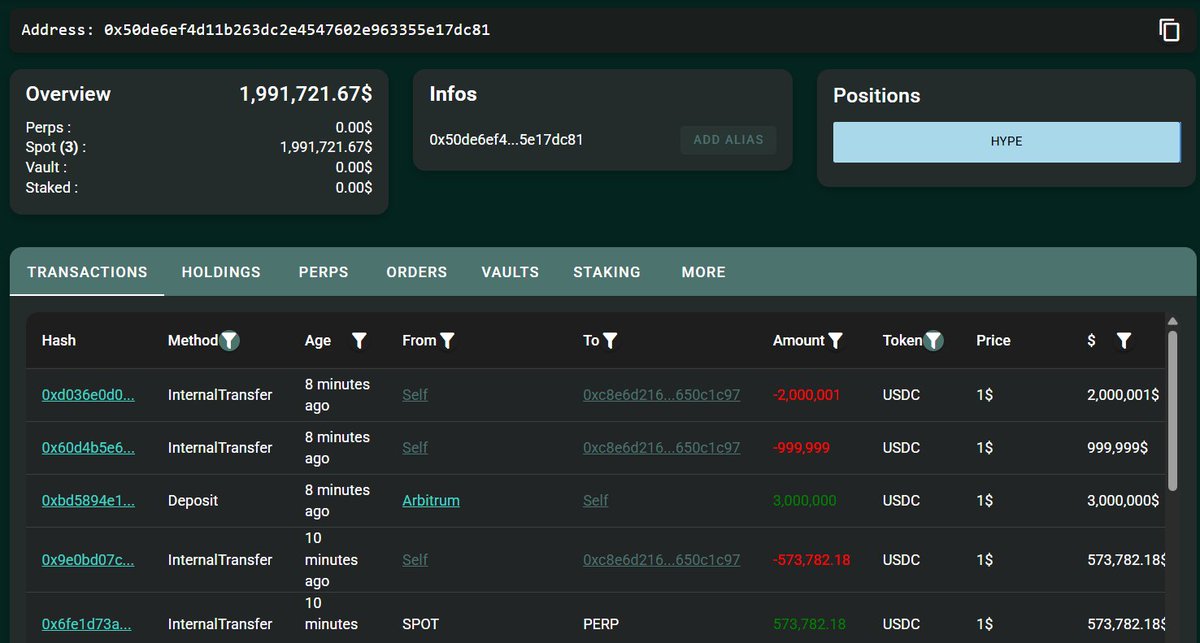Switch to the Staking tab
Screen dimensions: 1200x643
[607, 272]
